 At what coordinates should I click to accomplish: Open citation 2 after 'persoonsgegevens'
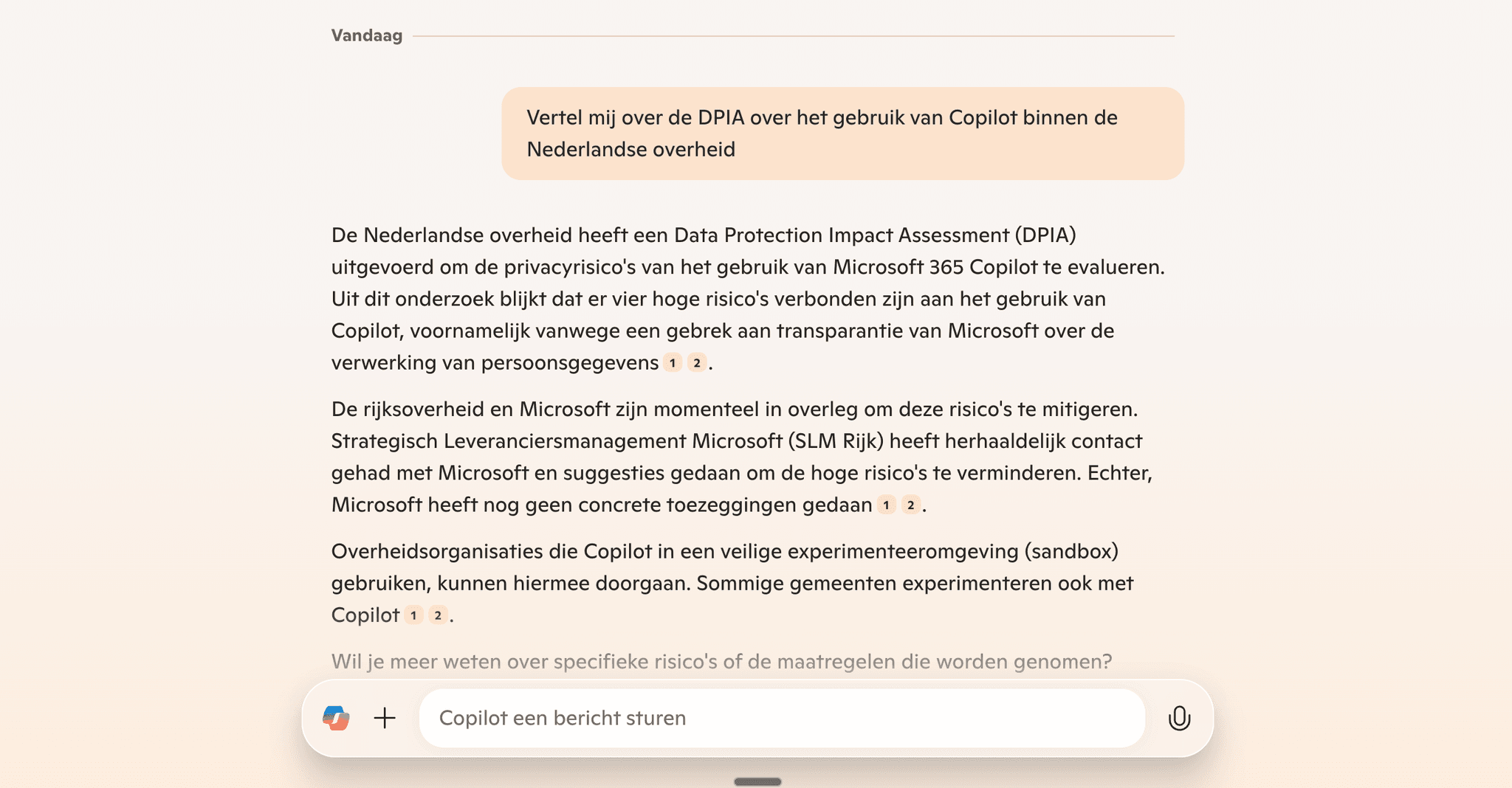pos(697,362)
